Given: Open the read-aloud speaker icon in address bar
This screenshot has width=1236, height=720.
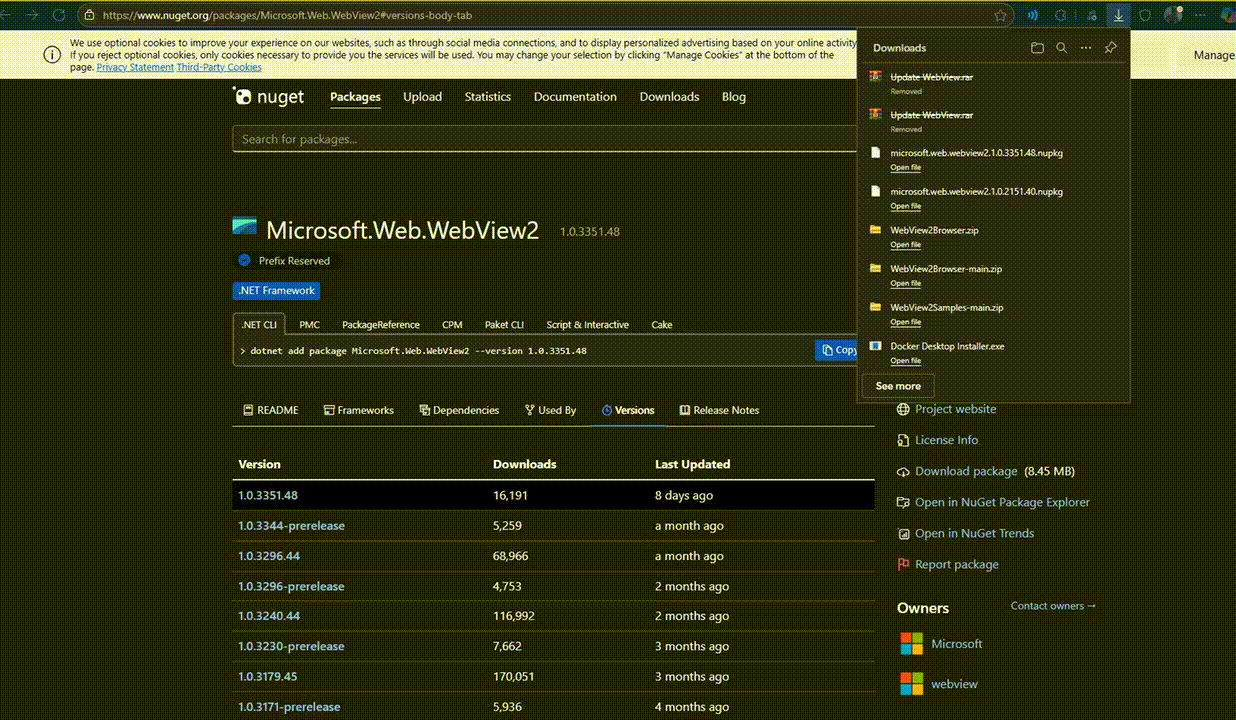Looking at the screenshot, I should [x=1032, y=15].
